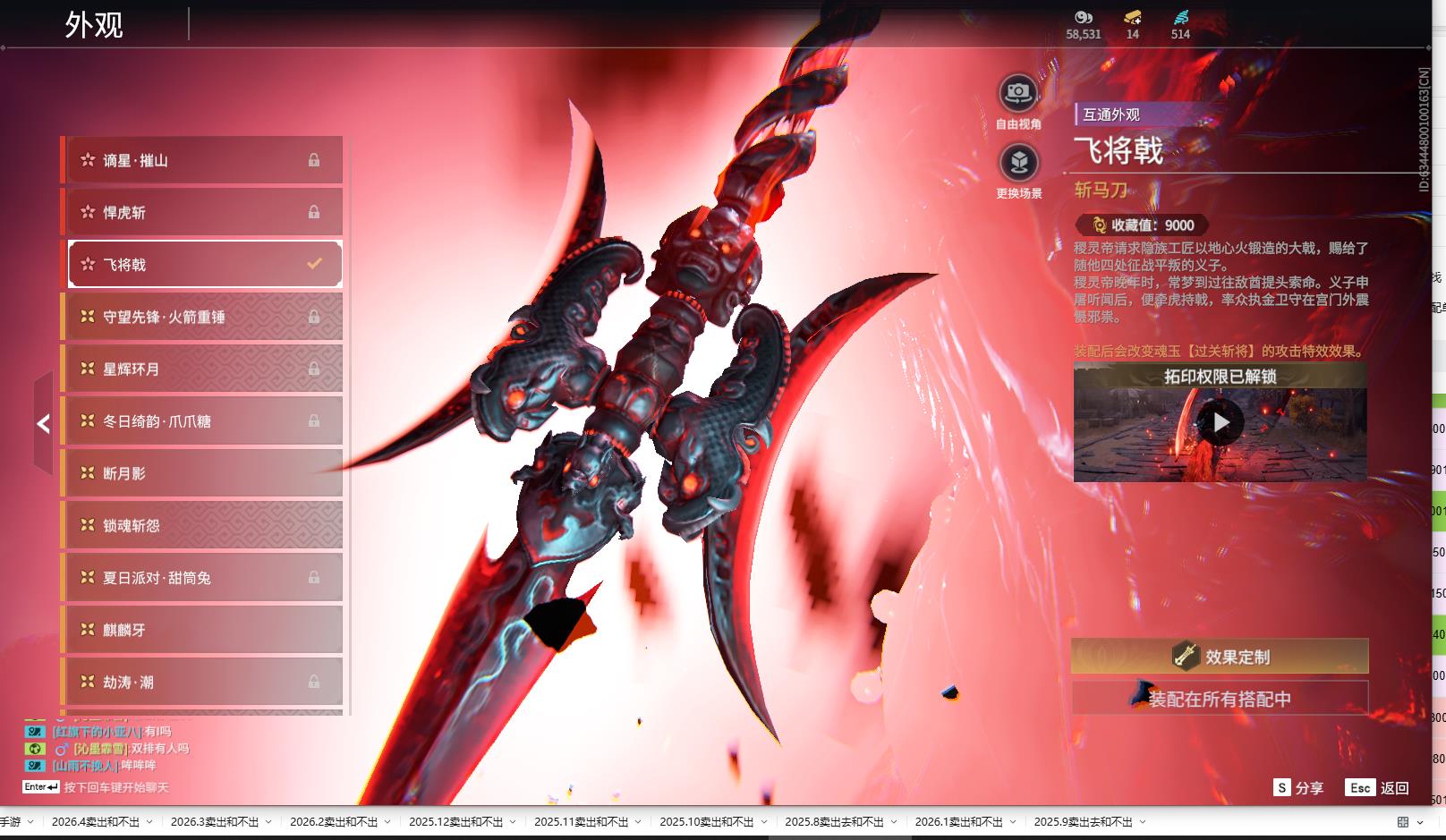
Task: Open the dropdown beside the grid view icon
Action: coord(1420,822)
